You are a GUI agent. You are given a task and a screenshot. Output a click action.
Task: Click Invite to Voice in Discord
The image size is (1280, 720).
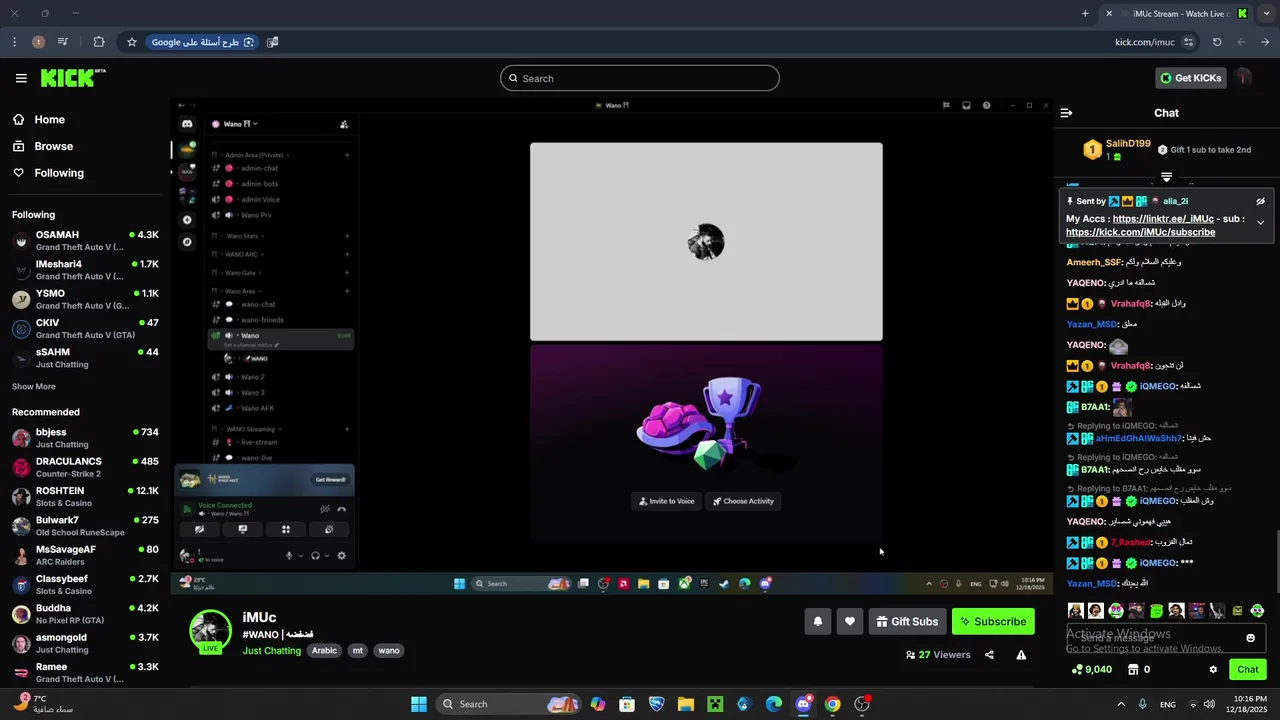click(666, 501)
